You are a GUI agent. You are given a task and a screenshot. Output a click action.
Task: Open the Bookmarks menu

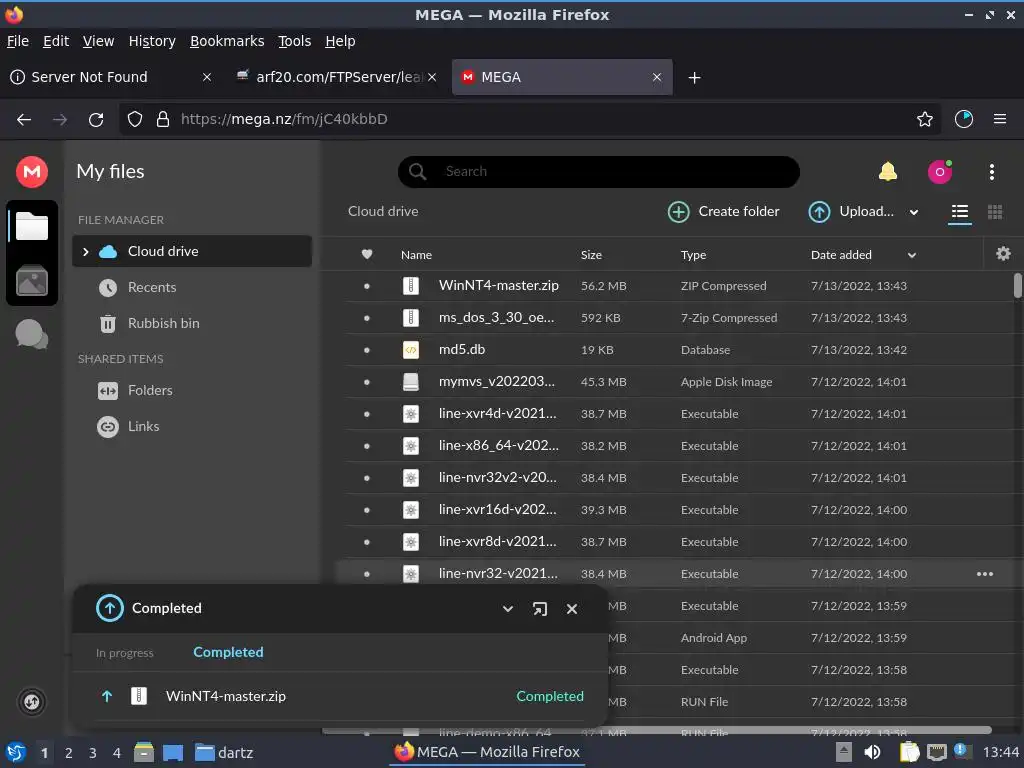pos(227,41)
